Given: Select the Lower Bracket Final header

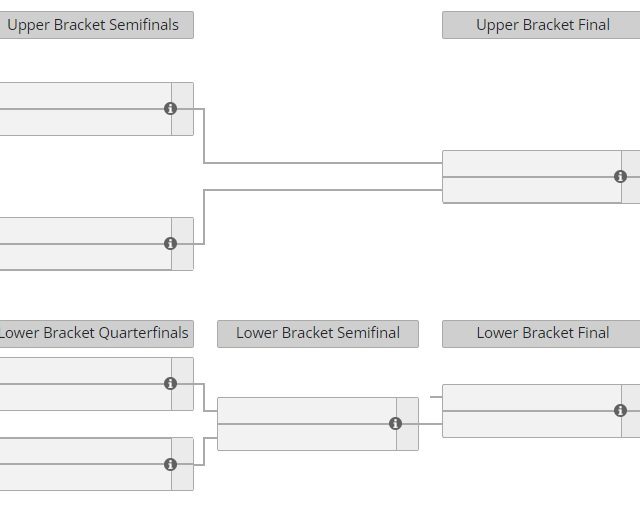Looking at the screenshot, I should coord(542,333).
